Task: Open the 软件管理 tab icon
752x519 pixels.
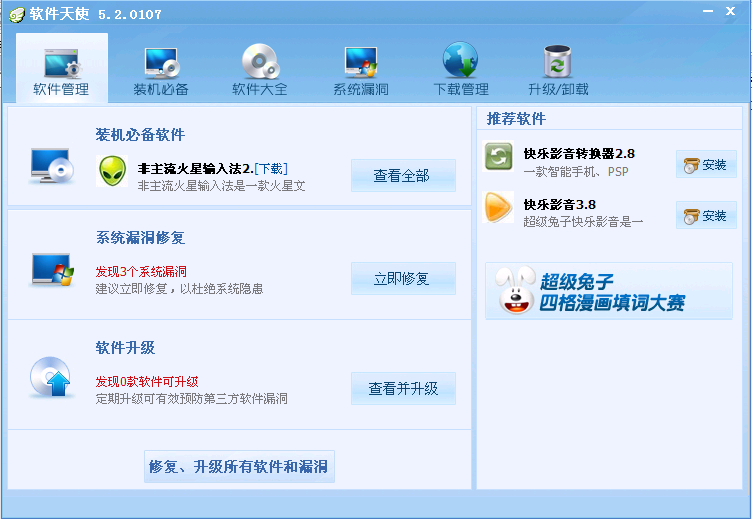Action: pos(61,63)
